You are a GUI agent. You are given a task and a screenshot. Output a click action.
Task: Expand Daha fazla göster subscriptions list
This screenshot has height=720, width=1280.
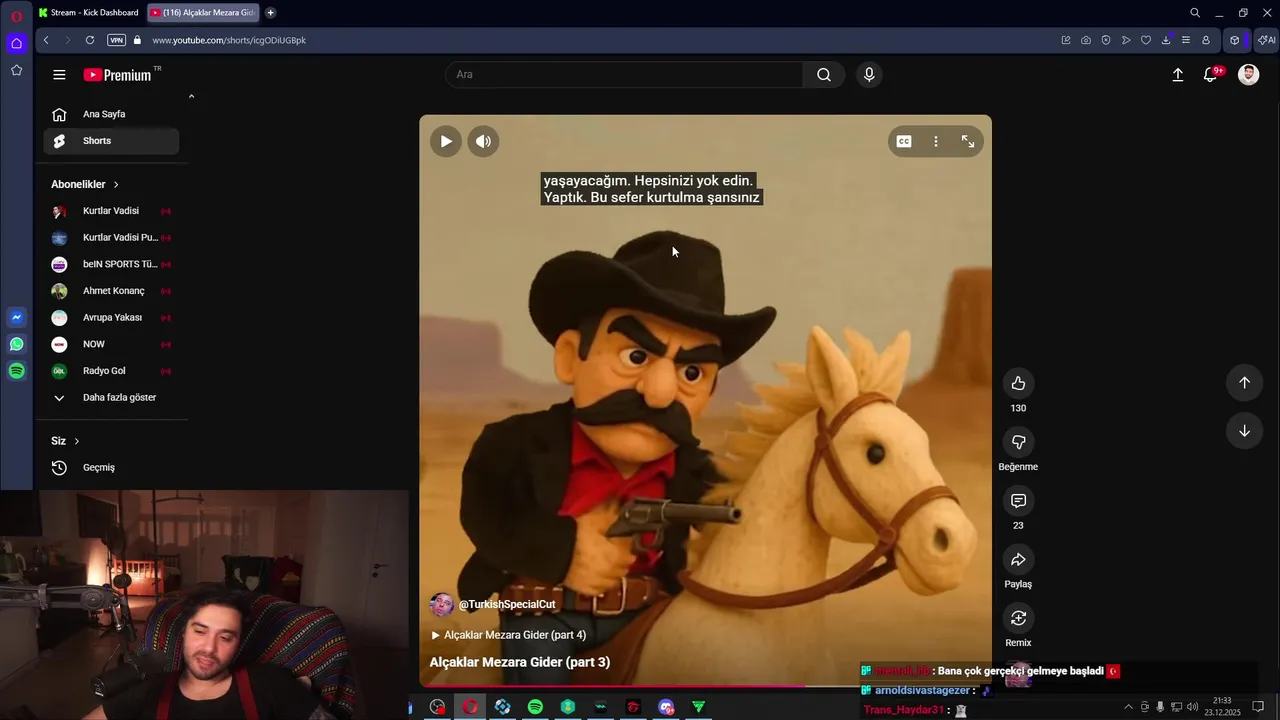(x=111, y=398)
